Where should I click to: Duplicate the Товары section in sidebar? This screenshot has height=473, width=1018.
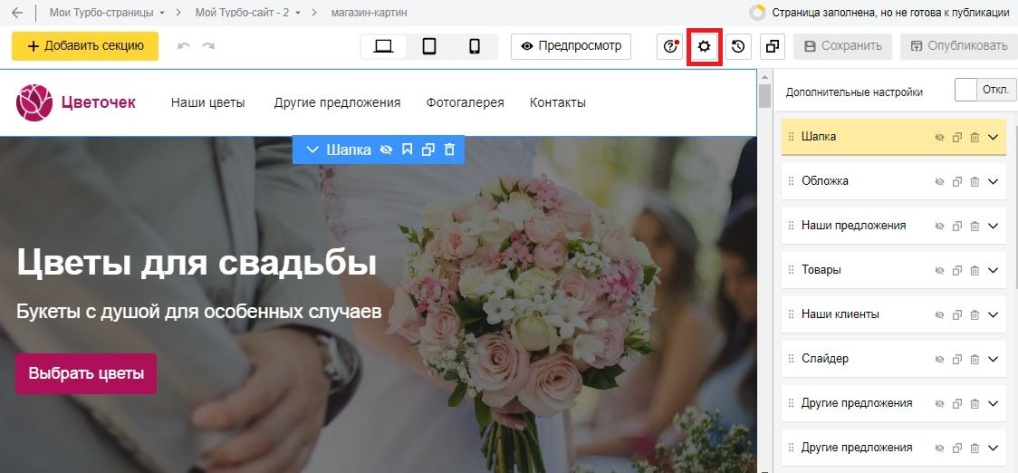tap(957, 271)
